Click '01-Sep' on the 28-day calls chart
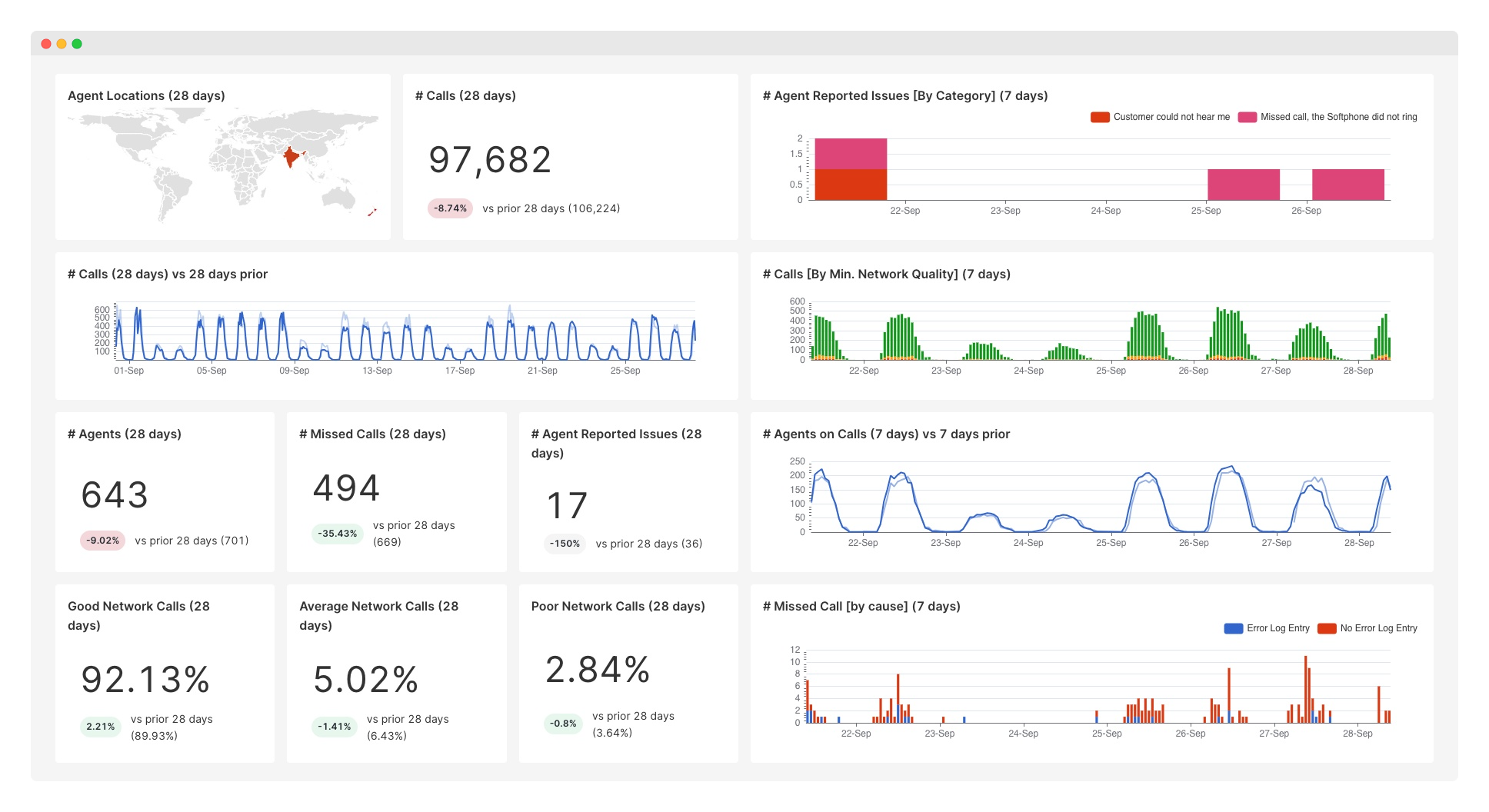1489x812 pixels. tap(128, 371)
